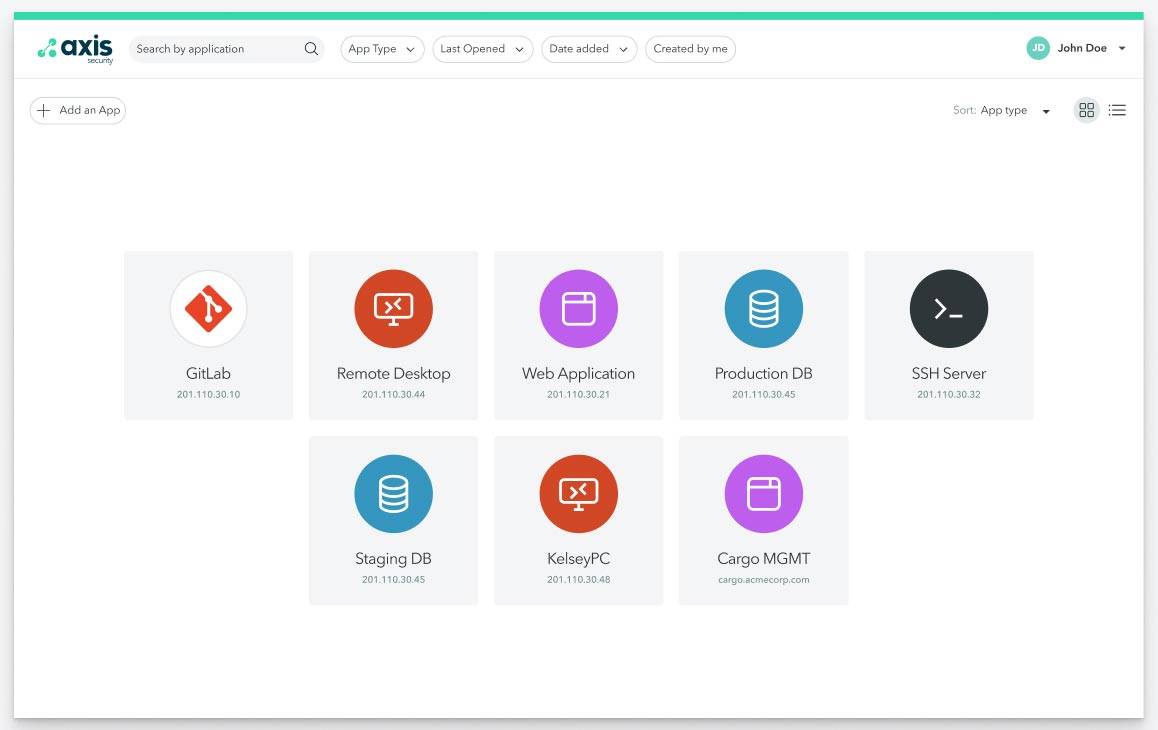
Task: Click the Add an App button
Action: coord(78,110)
